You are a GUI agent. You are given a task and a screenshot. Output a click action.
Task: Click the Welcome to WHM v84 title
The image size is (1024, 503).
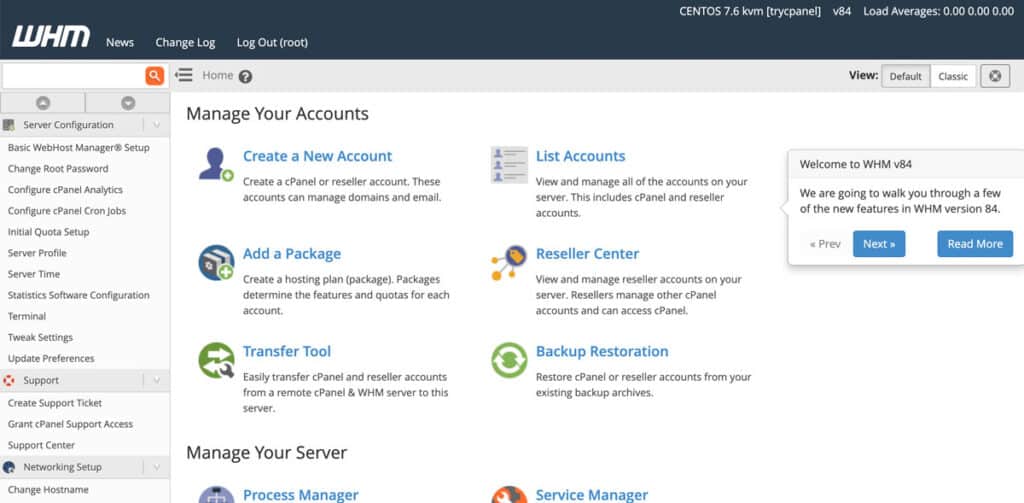tap(856, 164)
